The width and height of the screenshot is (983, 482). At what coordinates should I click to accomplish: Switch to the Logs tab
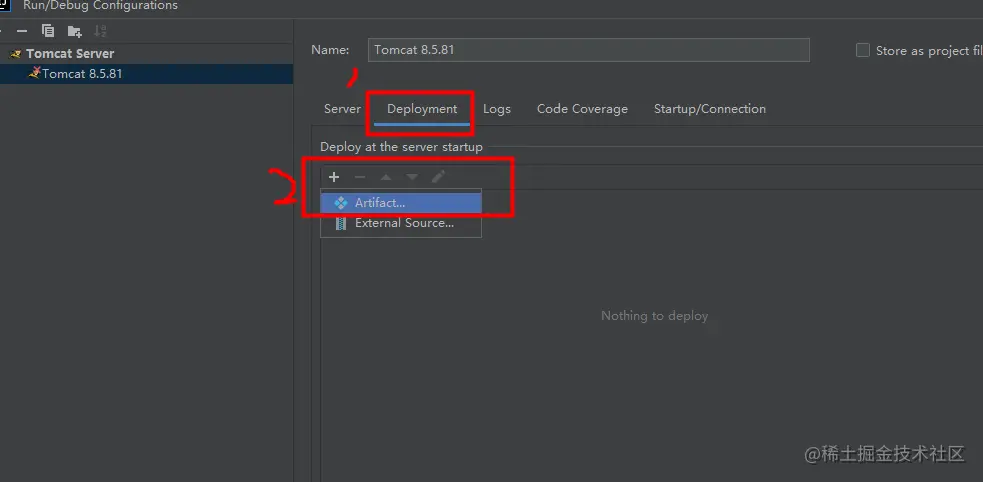click(497, 109)
